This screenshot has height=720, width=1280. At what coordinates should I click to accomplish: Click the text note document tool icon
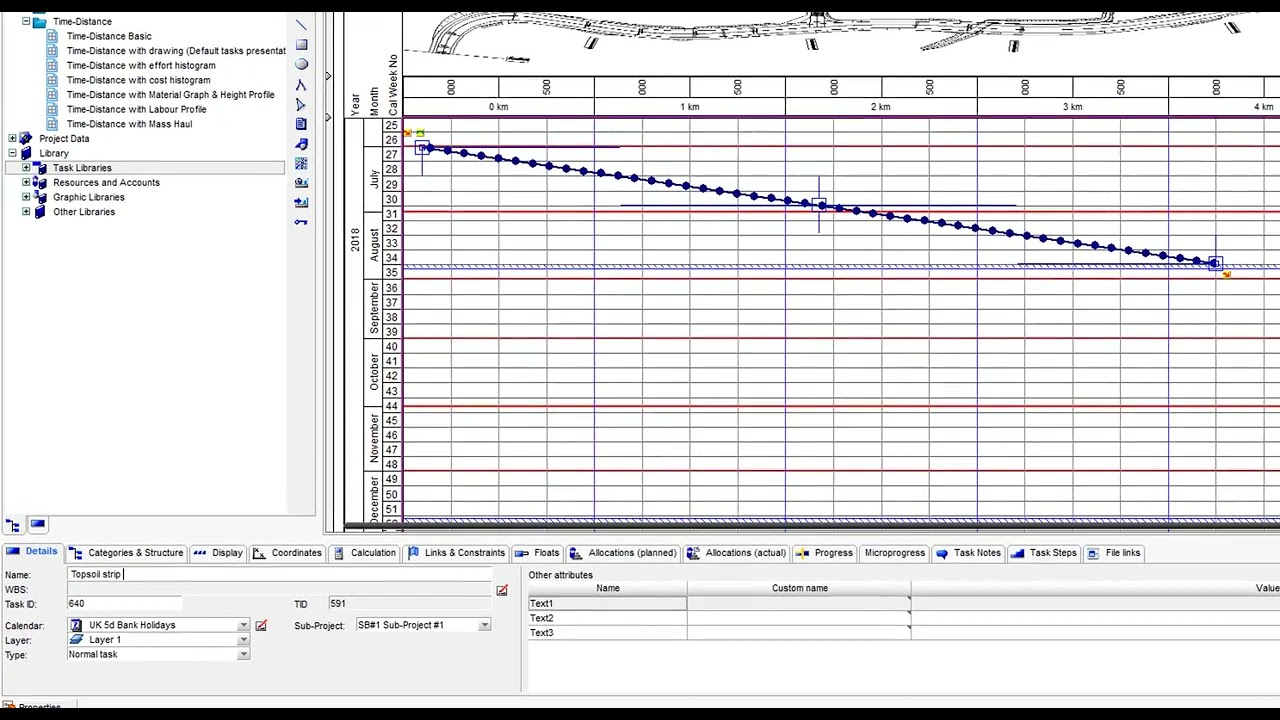(x=301, y=124)
